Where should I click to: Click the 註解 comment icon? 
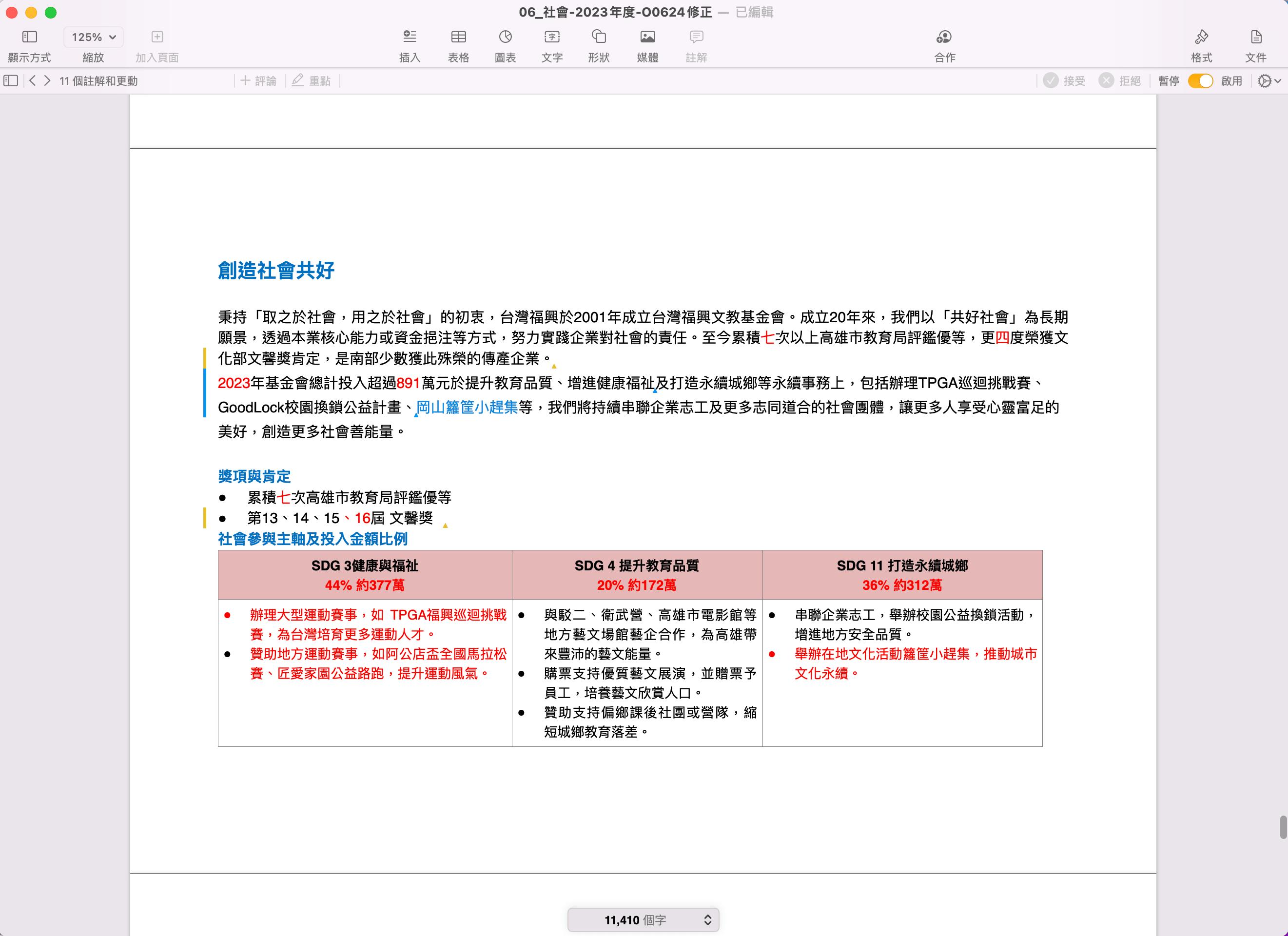(696, 37)
